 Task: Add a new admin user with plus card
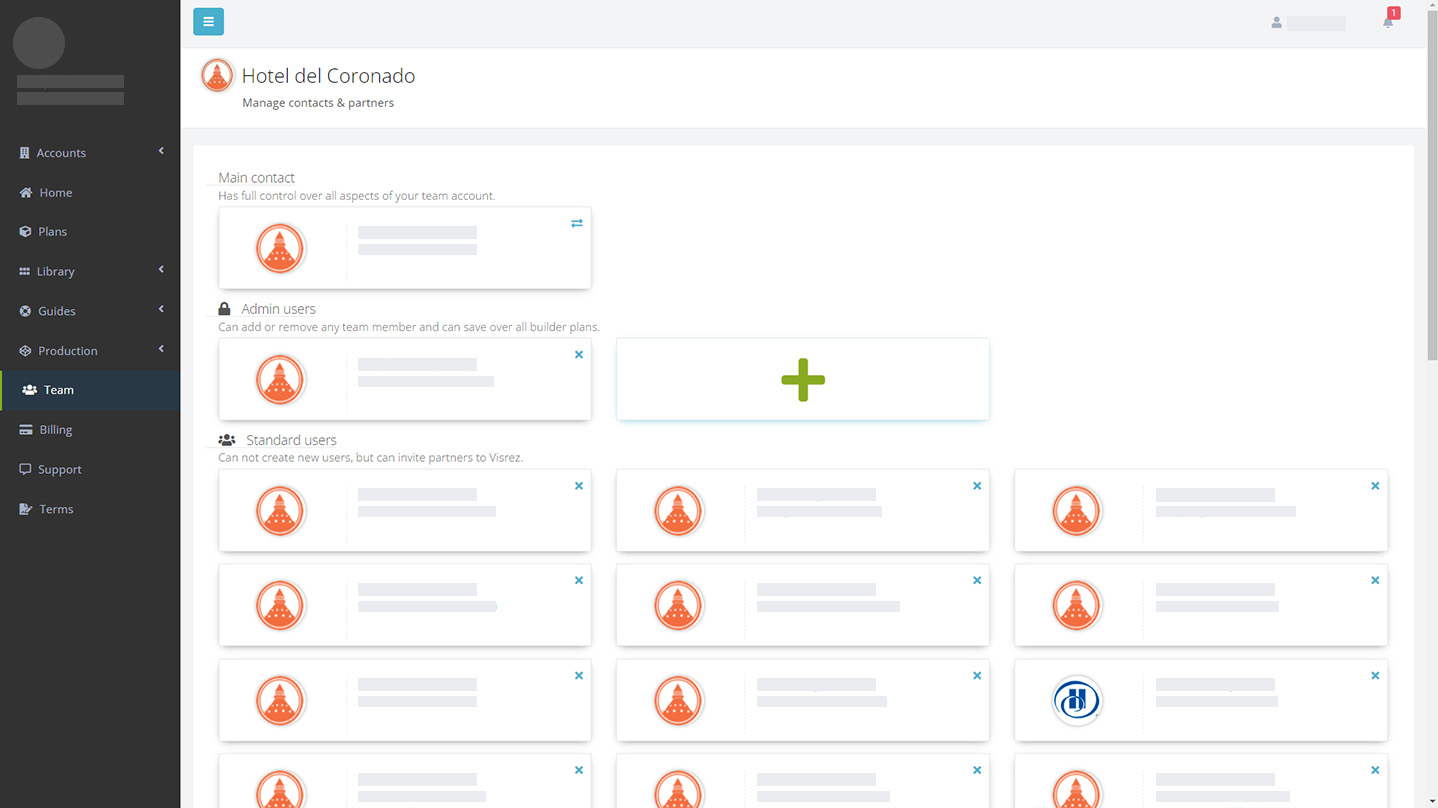click(803, 379)
